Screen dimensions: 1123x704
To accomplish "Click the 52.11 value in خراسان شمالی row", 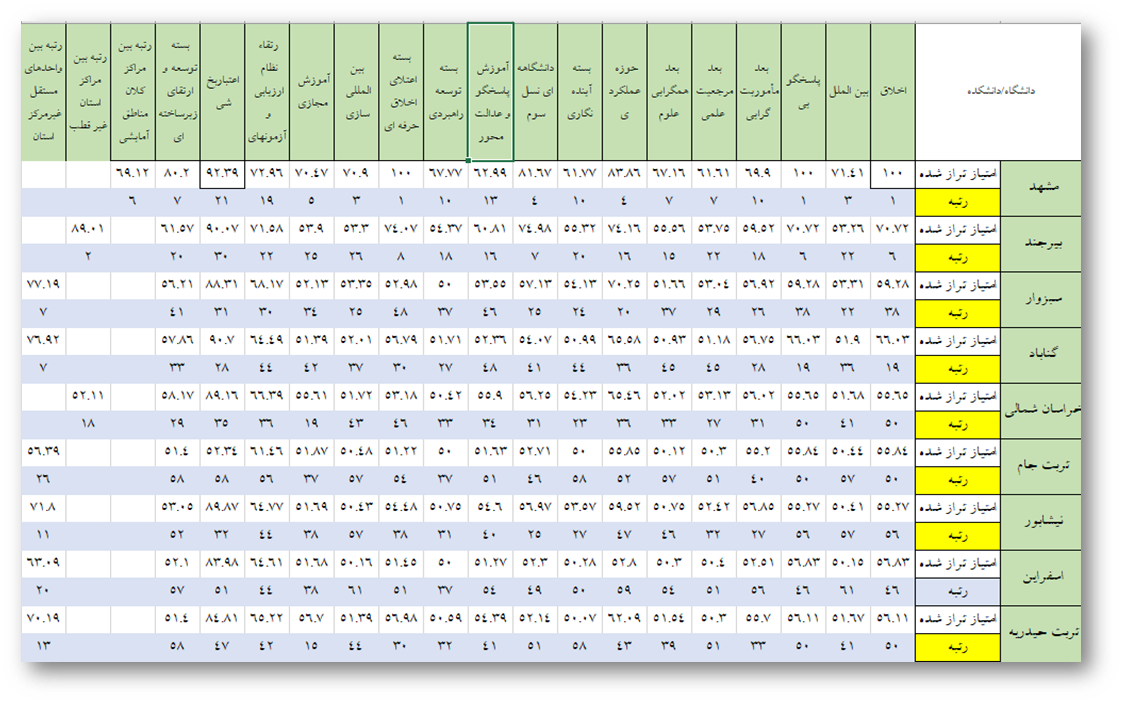I will 88,397.
